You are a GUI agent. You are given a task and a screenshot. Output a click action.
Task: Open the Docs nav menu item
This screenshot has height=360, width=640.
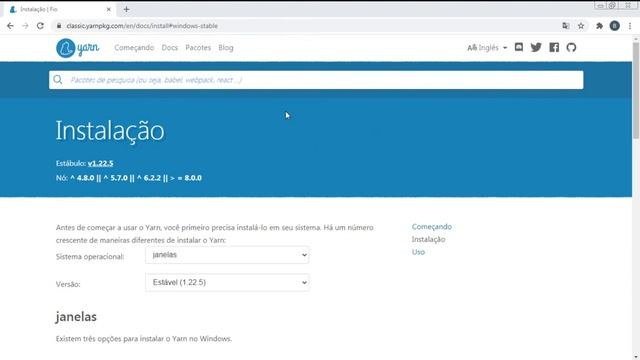[x=169, y=47]
